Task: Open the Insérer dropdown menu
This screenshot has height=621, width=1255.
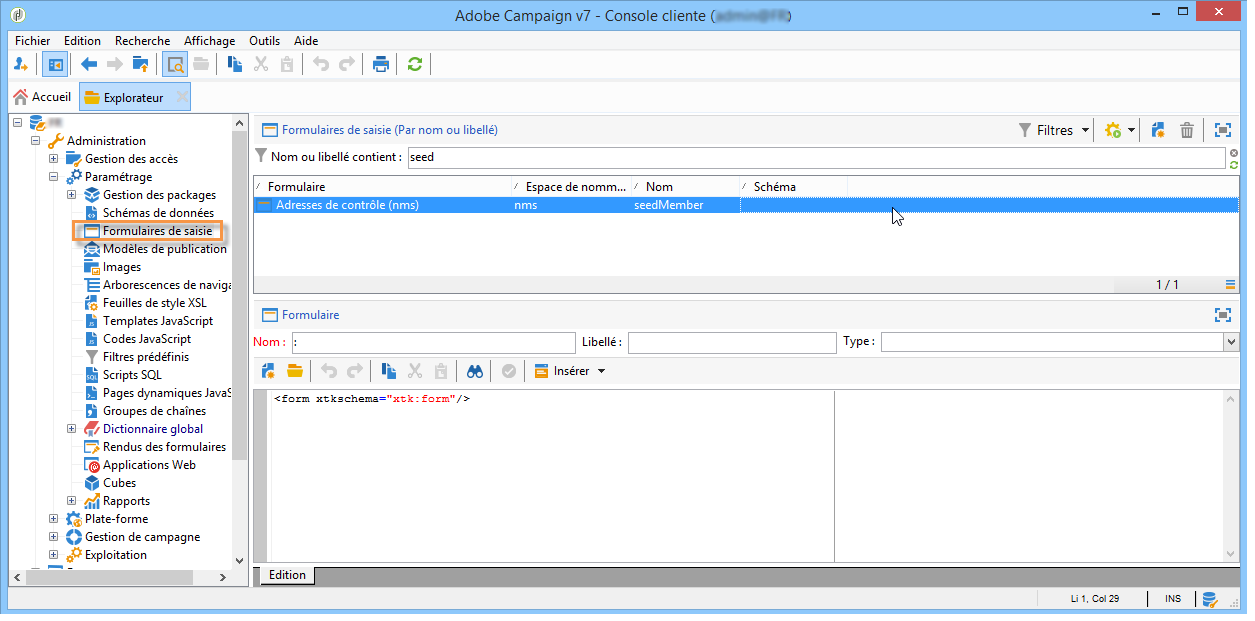Action: tap(570, 371)
